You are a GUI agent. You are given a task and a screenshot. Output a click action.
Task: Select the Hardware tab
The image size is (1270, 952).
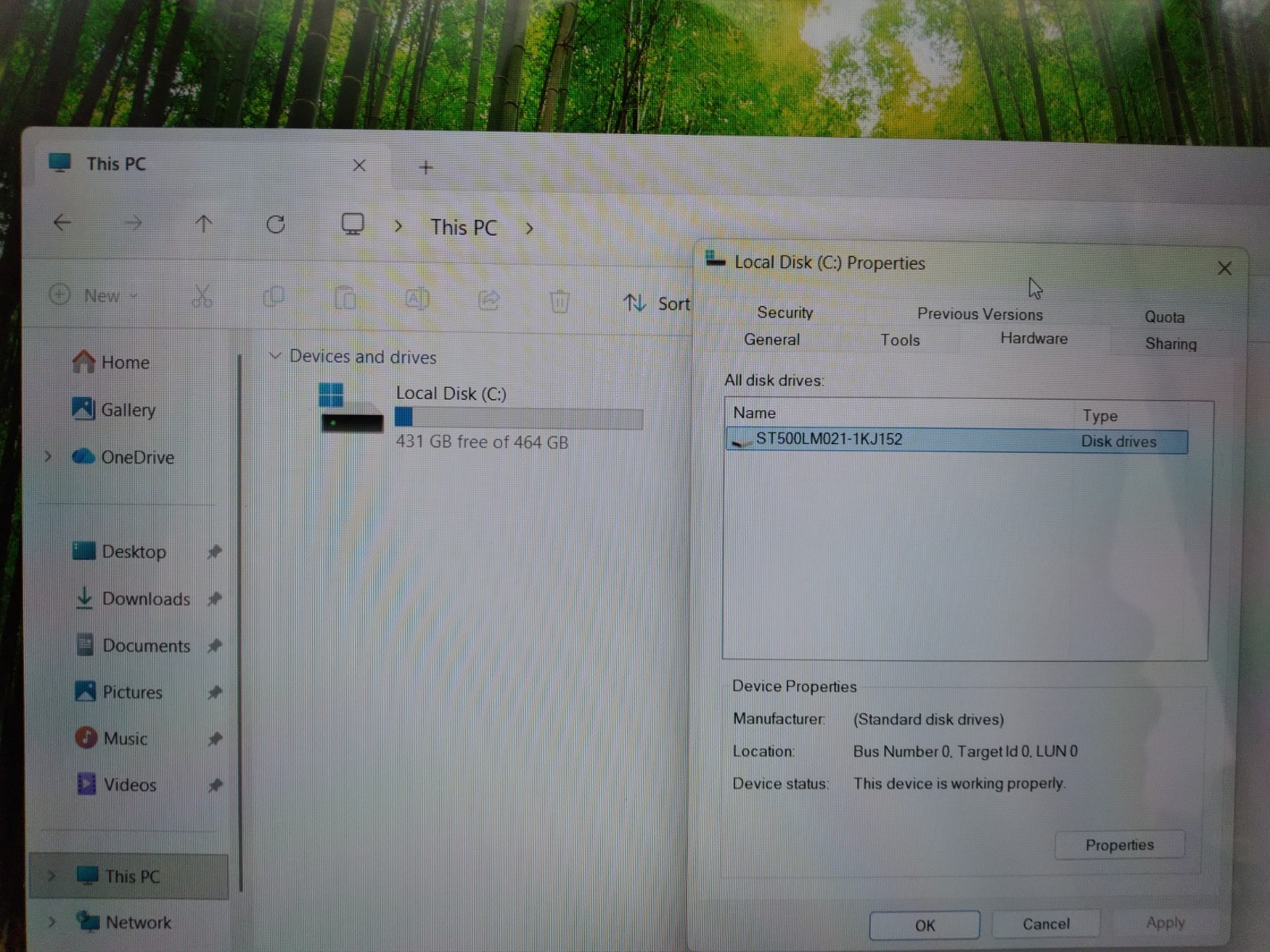pos(1033,338)
